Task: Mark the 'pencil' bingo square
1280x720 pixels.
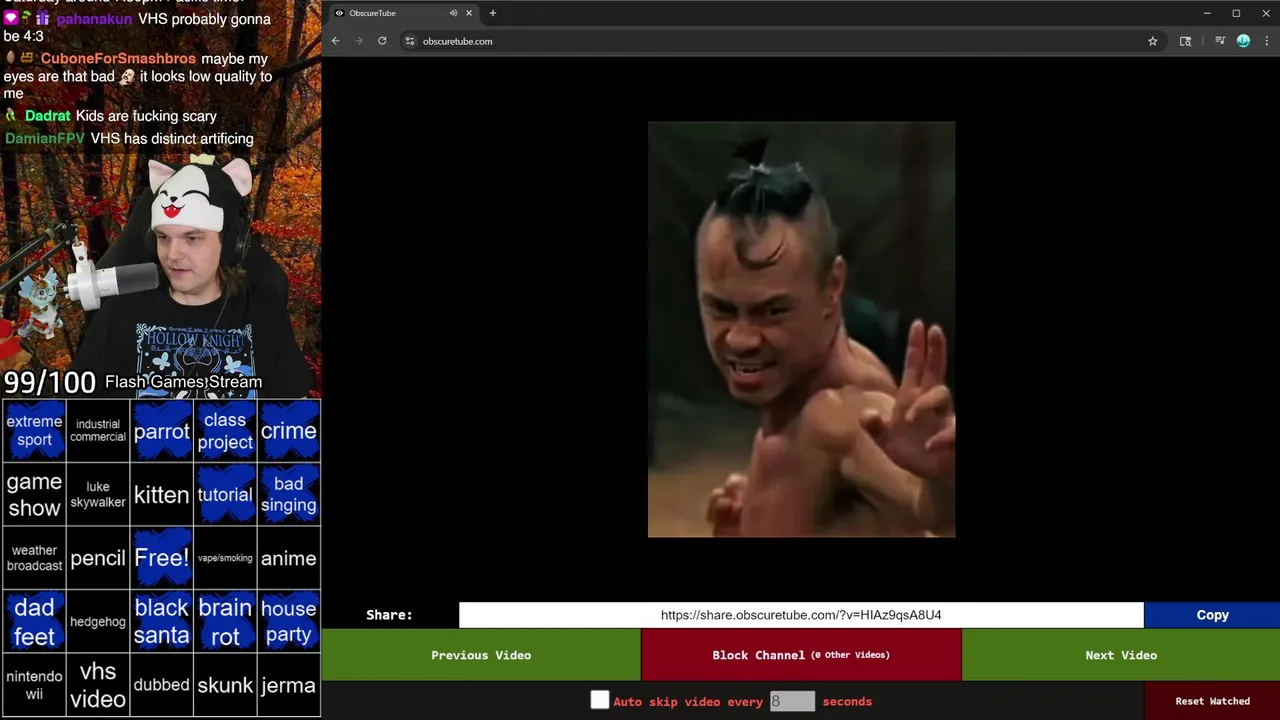Action: 98,558
